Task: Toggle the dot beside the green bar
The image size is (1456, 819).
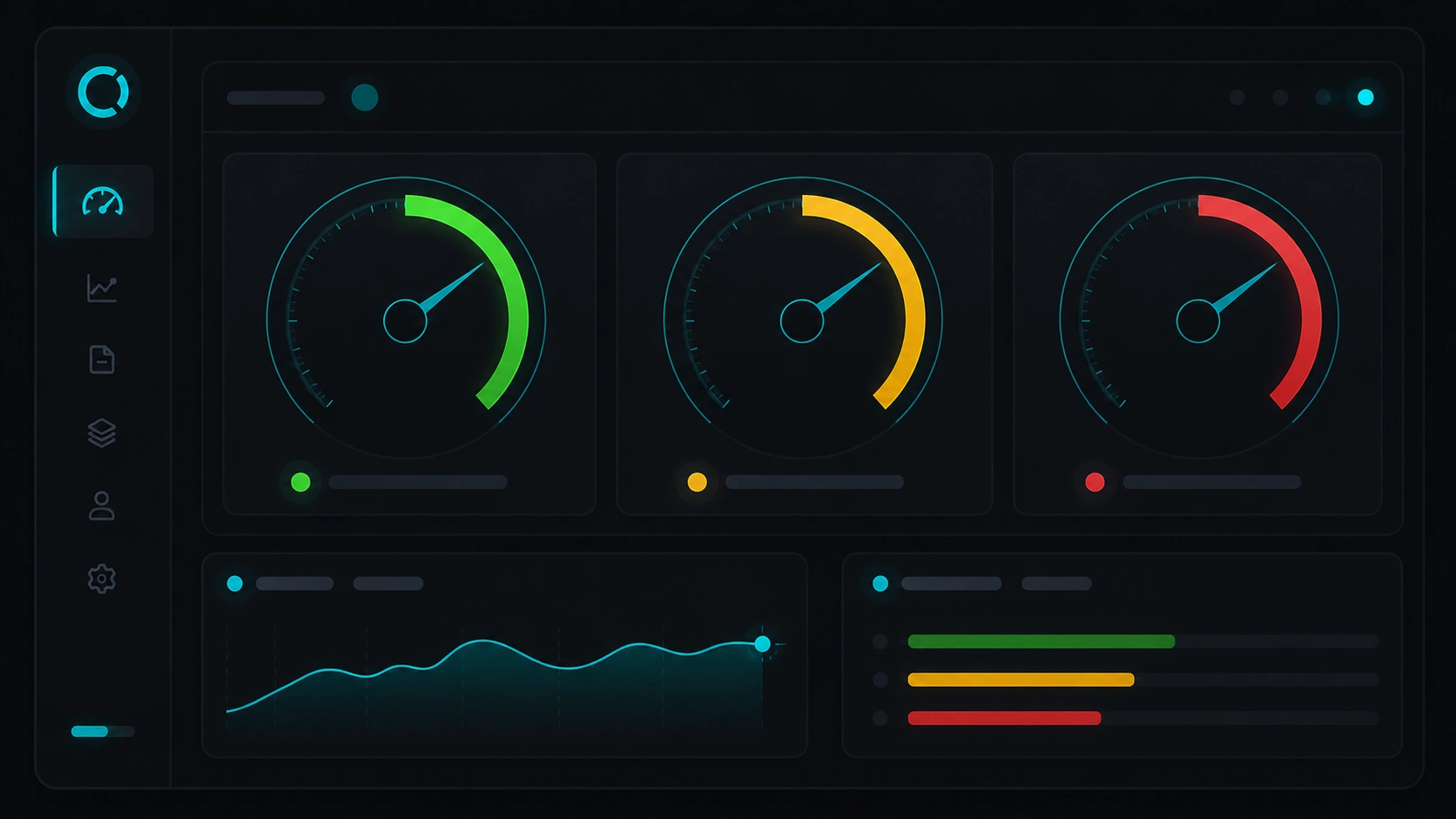Action: click(x=880, y=641)
